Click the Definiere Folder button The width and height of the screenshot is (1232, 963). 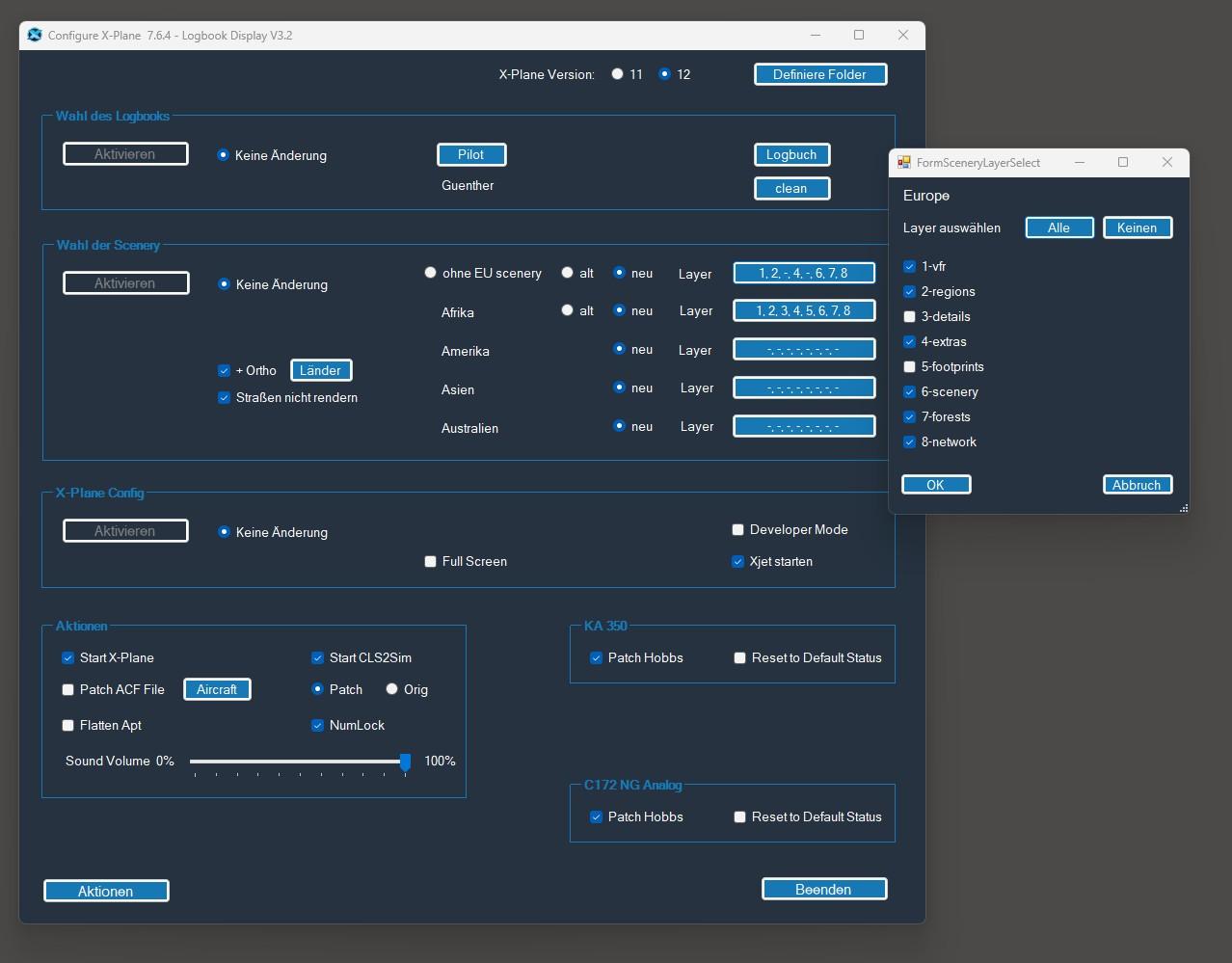(819, 74)
